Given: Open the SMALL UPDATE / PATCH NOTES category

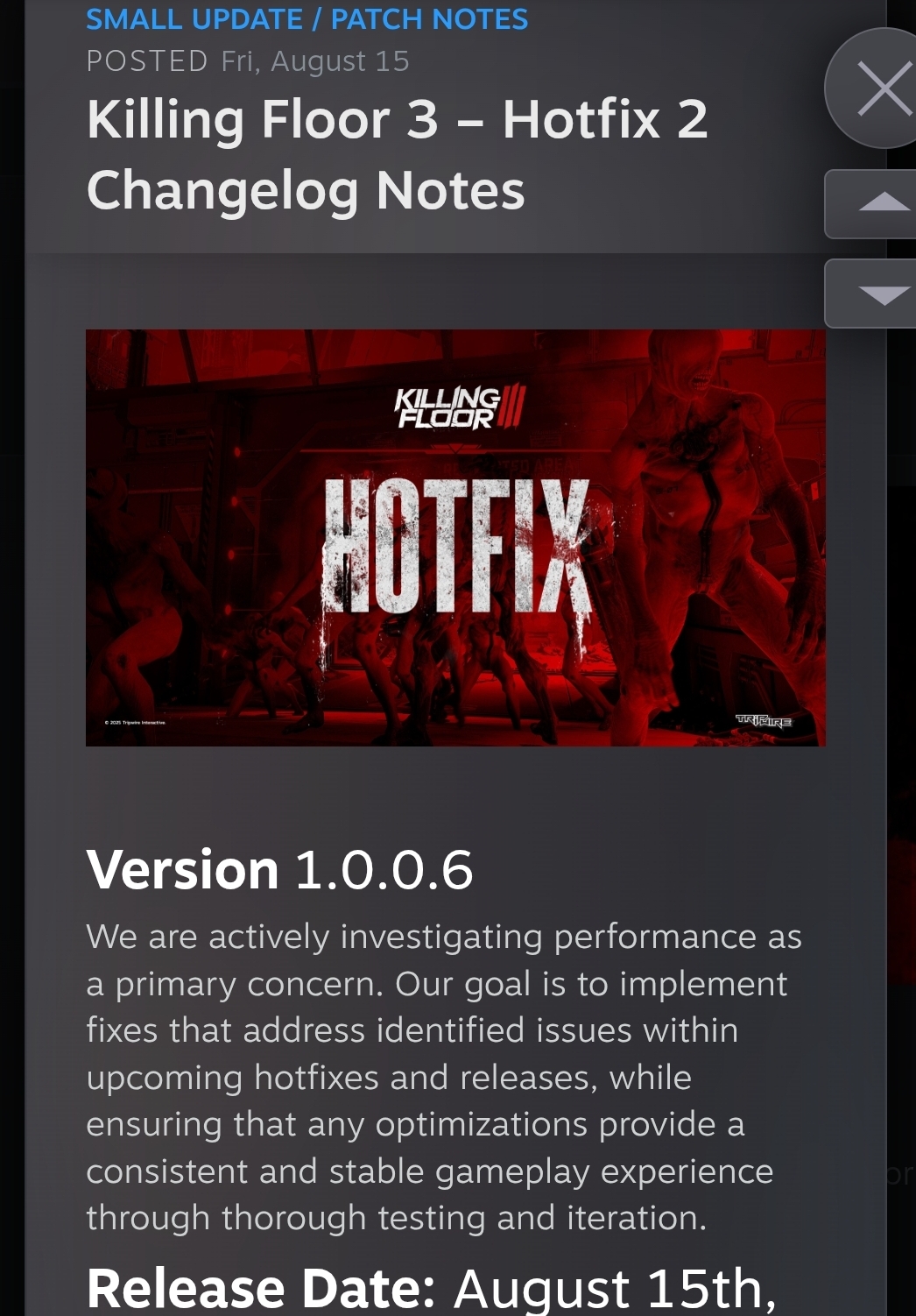Looking at the screenshot, I should pos(307,18).
